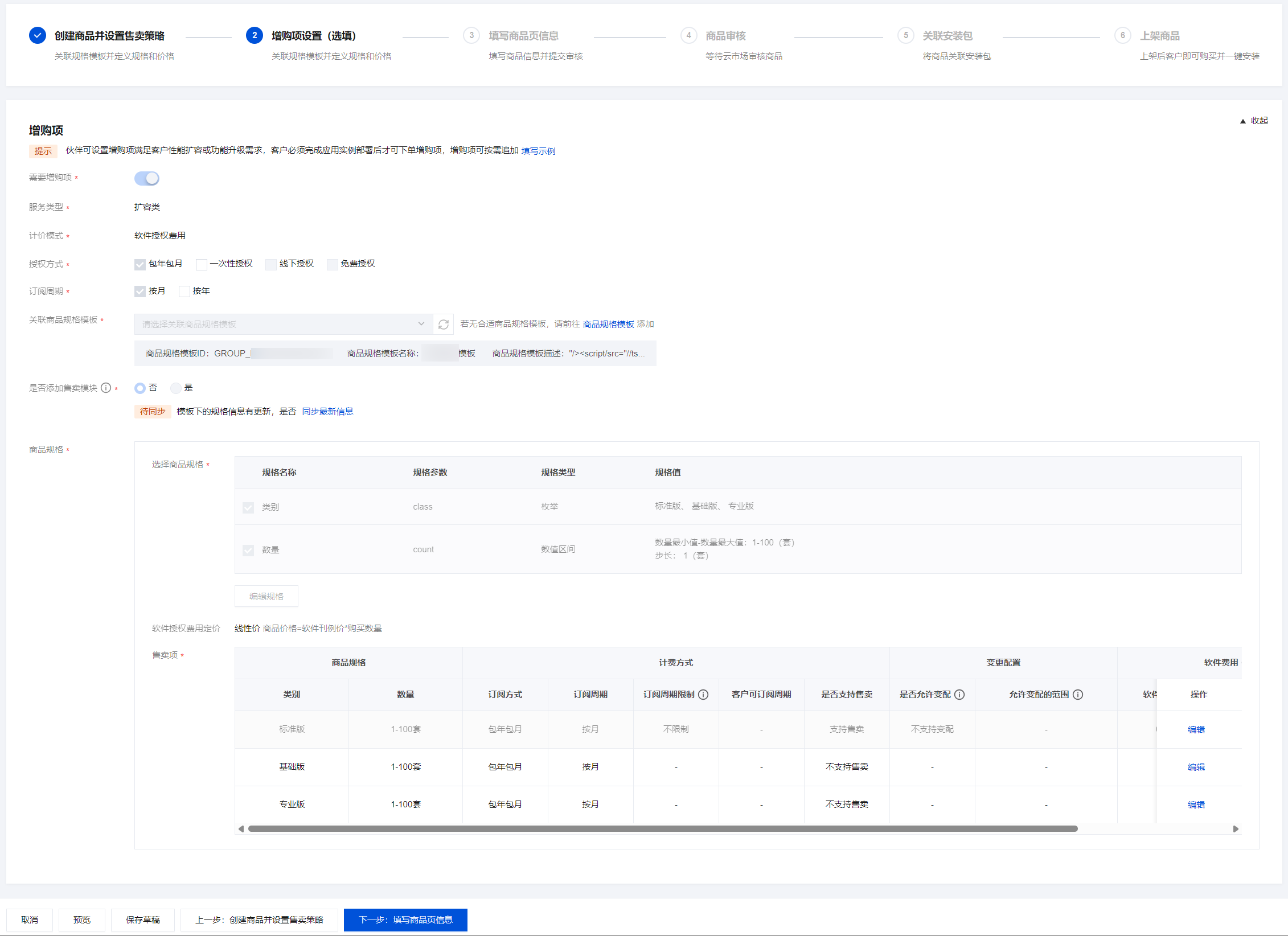Click info icon beside 是否允许变配 header
1288x936 pixels.
[959, 695]
